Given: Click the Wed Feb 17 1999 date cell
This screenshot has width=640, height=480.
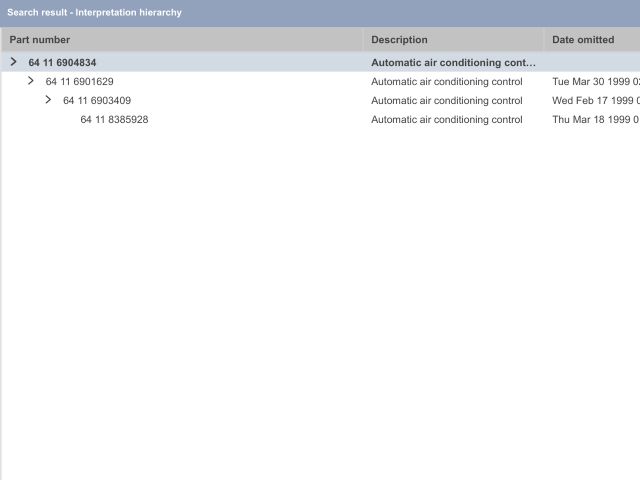Looking at the screenshot, I should (595, 100).
